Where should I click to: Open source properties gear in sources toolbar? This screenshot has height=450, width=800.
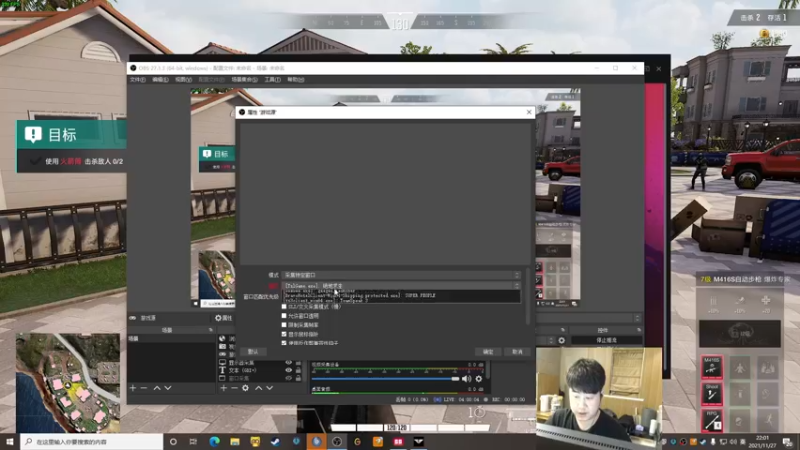tap(245, 388)
